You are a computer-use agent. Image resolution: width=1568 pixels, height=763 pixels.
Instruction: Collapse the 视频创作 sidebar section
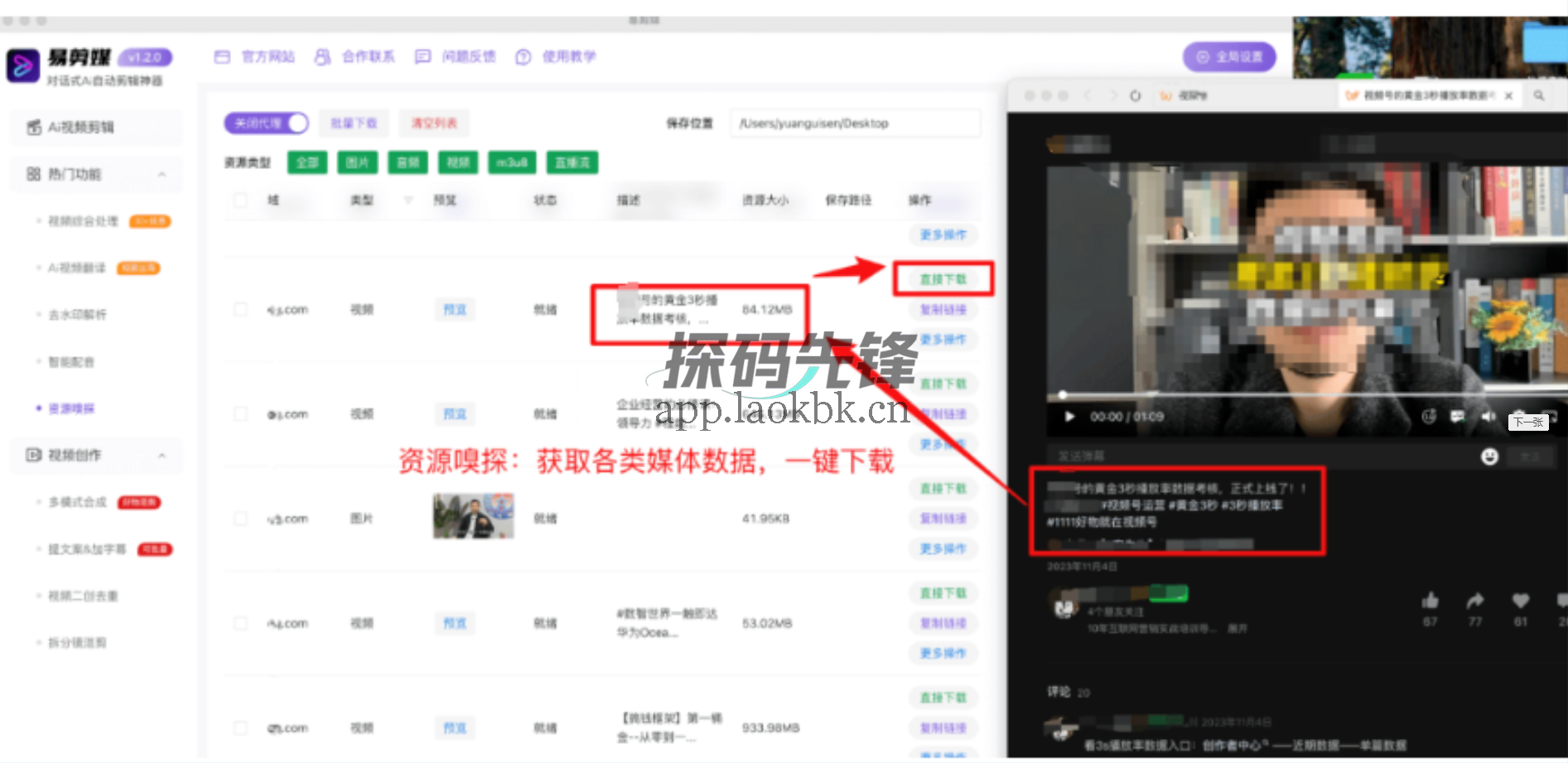coord(162,455)
